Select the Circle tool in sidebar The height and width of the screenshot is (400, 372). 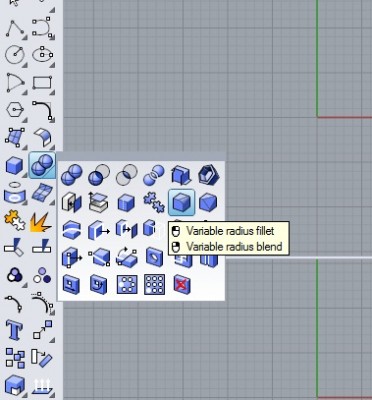click(15, 55)
